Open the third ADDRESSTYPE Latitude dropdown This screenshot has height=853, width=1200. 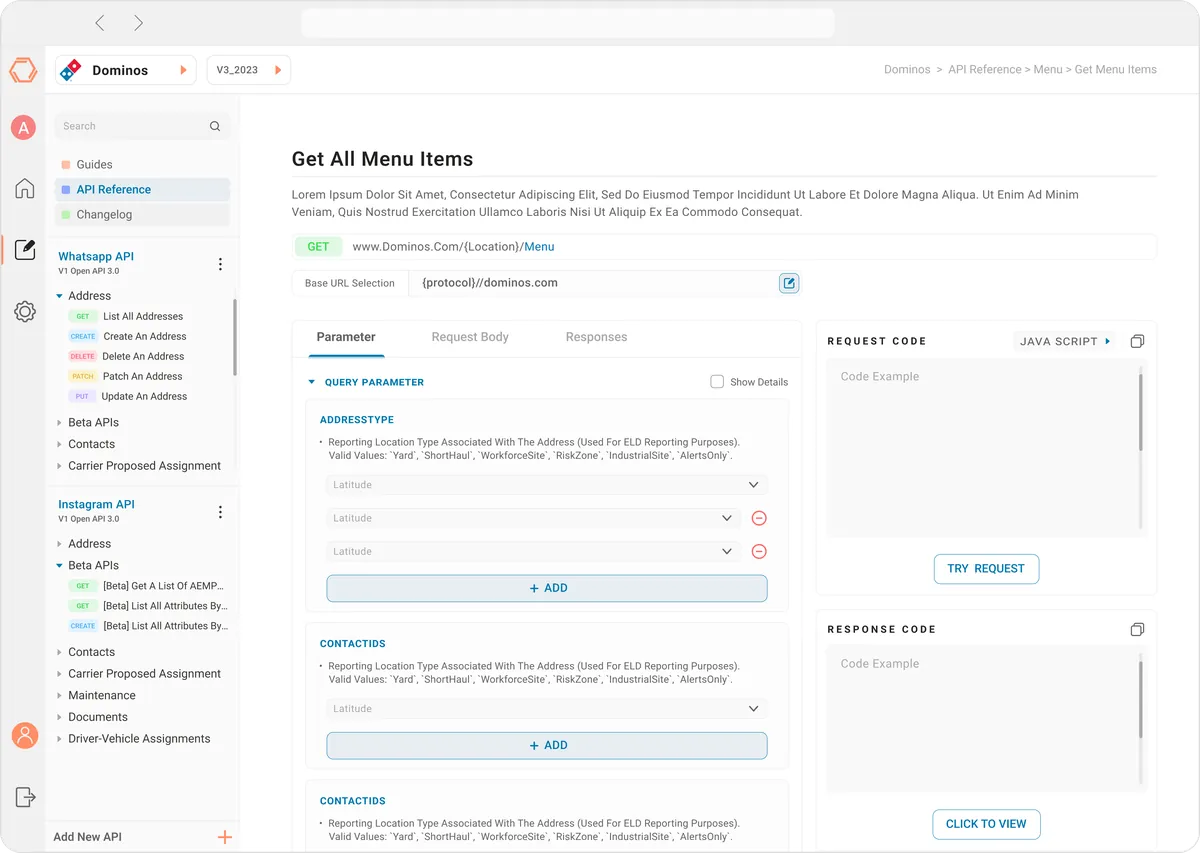point(534,551)
